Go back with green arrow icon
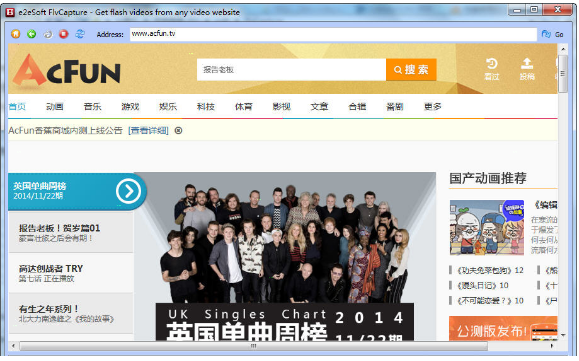579x361 pixels. coord(32,34)
